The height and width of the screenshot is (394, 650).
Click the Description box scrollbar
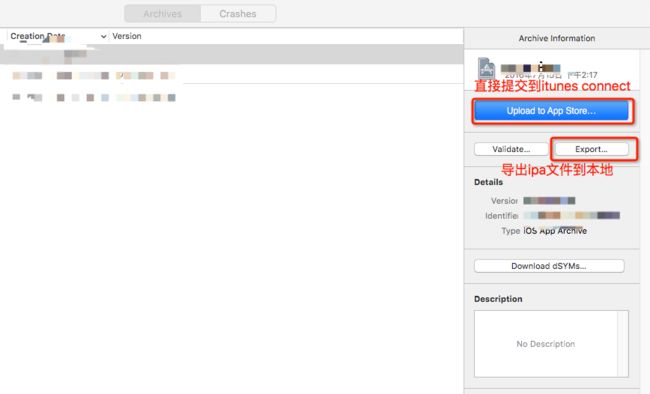(623, 344)
